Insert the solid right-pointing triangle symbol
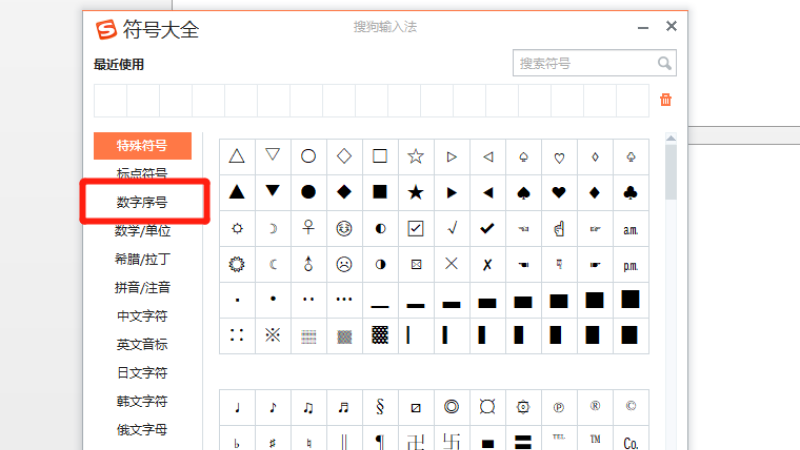Image resolution: width=800 pixels, height=450 pixels. [x=452, y=192]
